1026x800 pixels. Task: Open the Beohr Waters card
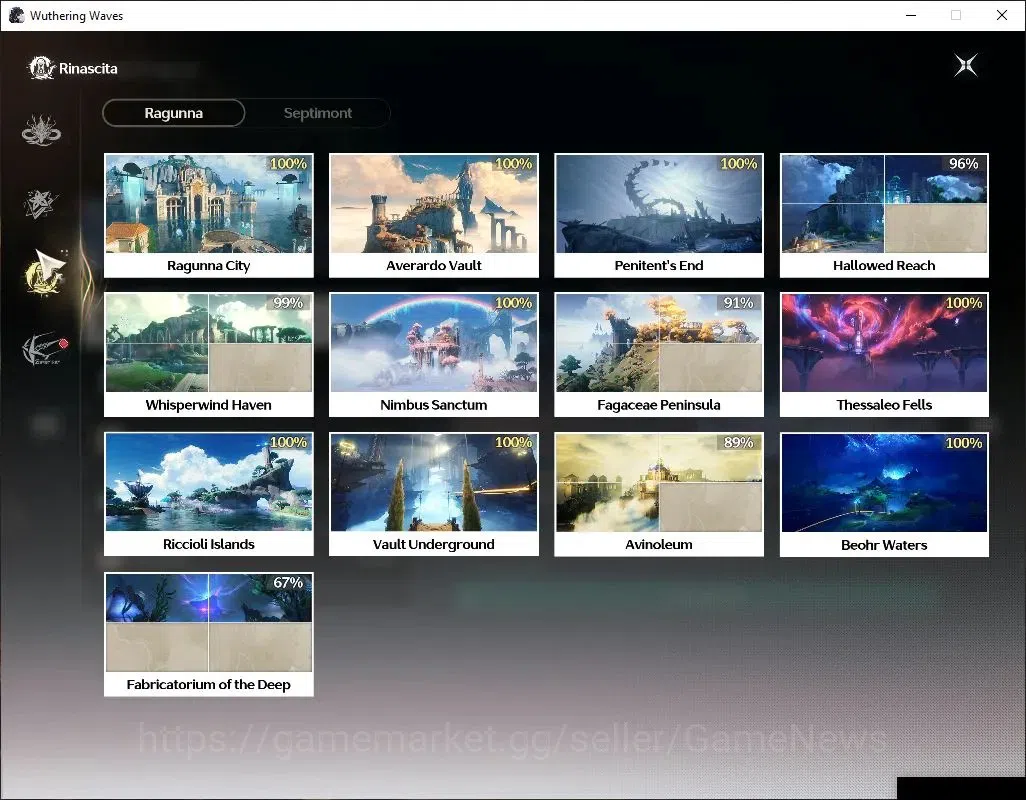point(884,495)
